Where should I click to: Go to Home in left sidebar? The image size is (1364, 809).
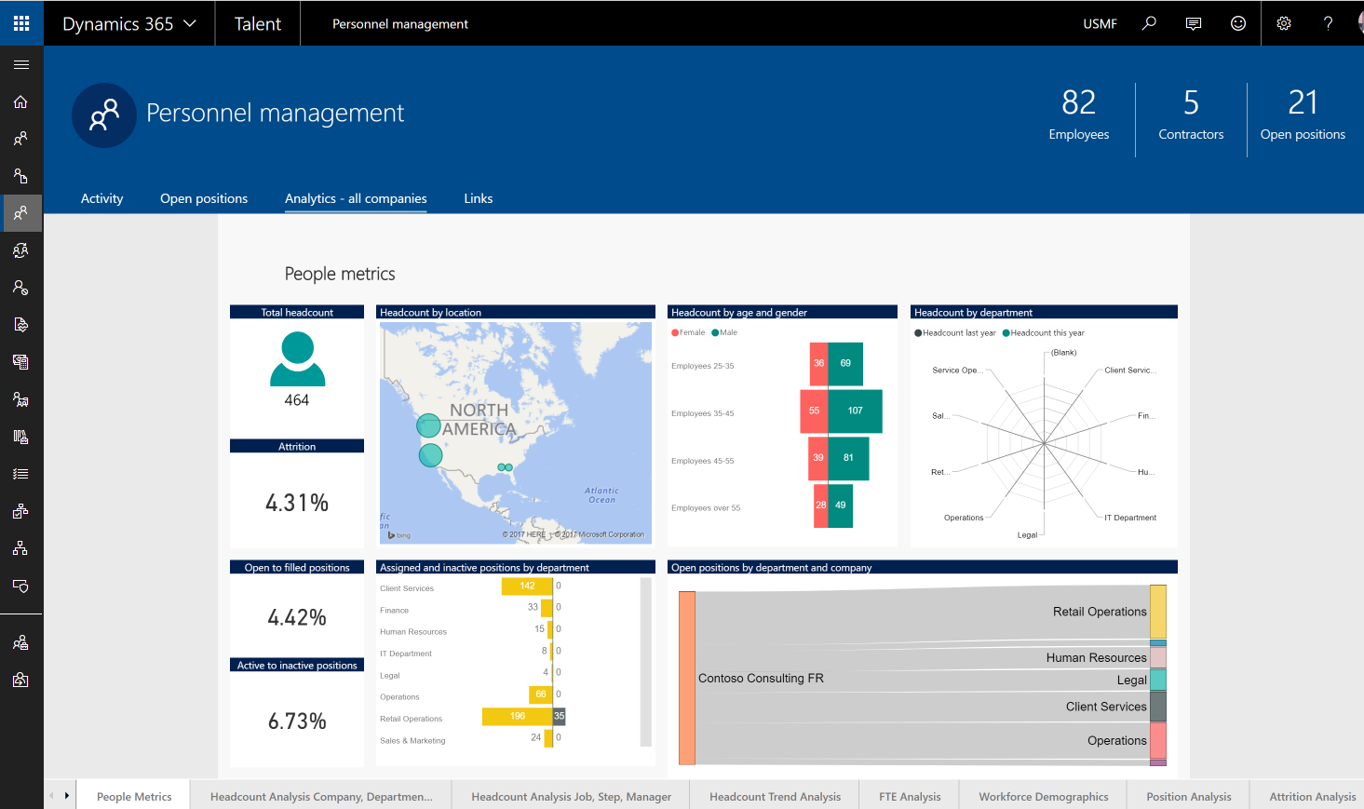[x=21, y=102]
